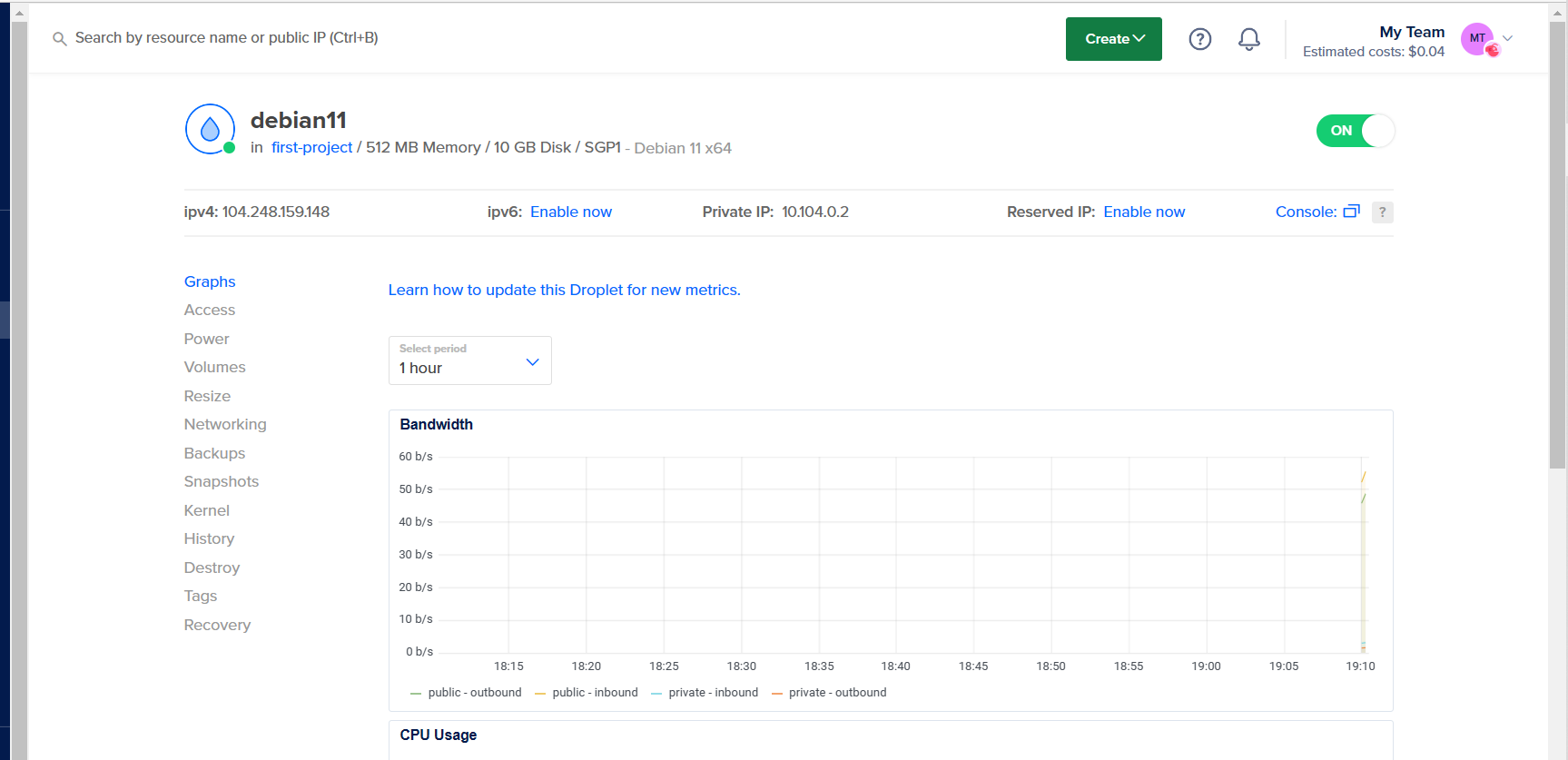Open the notifications bell
The width and height of the screenshot is (1568, 760).
coord(1249,39)
